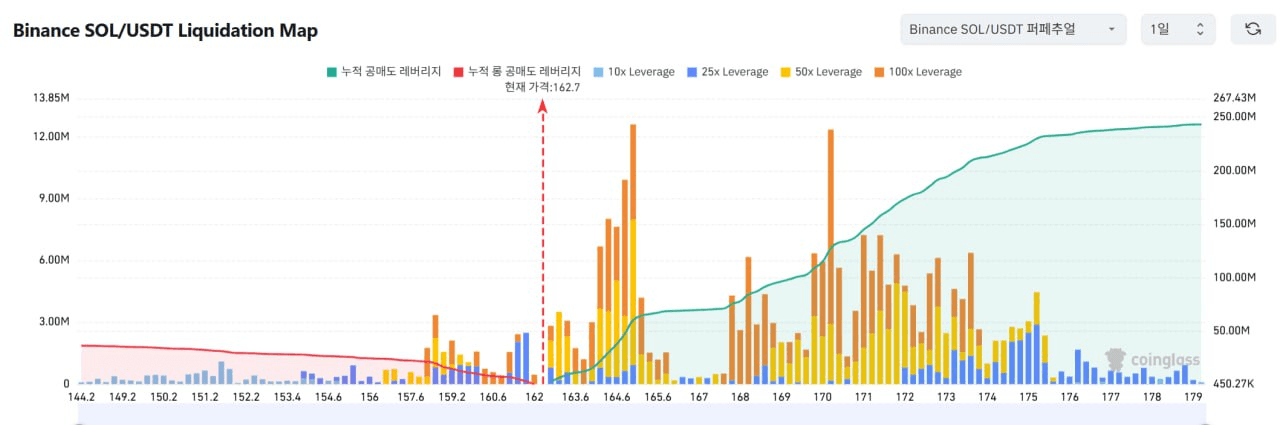The width and height of the screenshot is (1280, 425).
Task: Click the 156 price axis label
Action: click(x=370, y=397)
